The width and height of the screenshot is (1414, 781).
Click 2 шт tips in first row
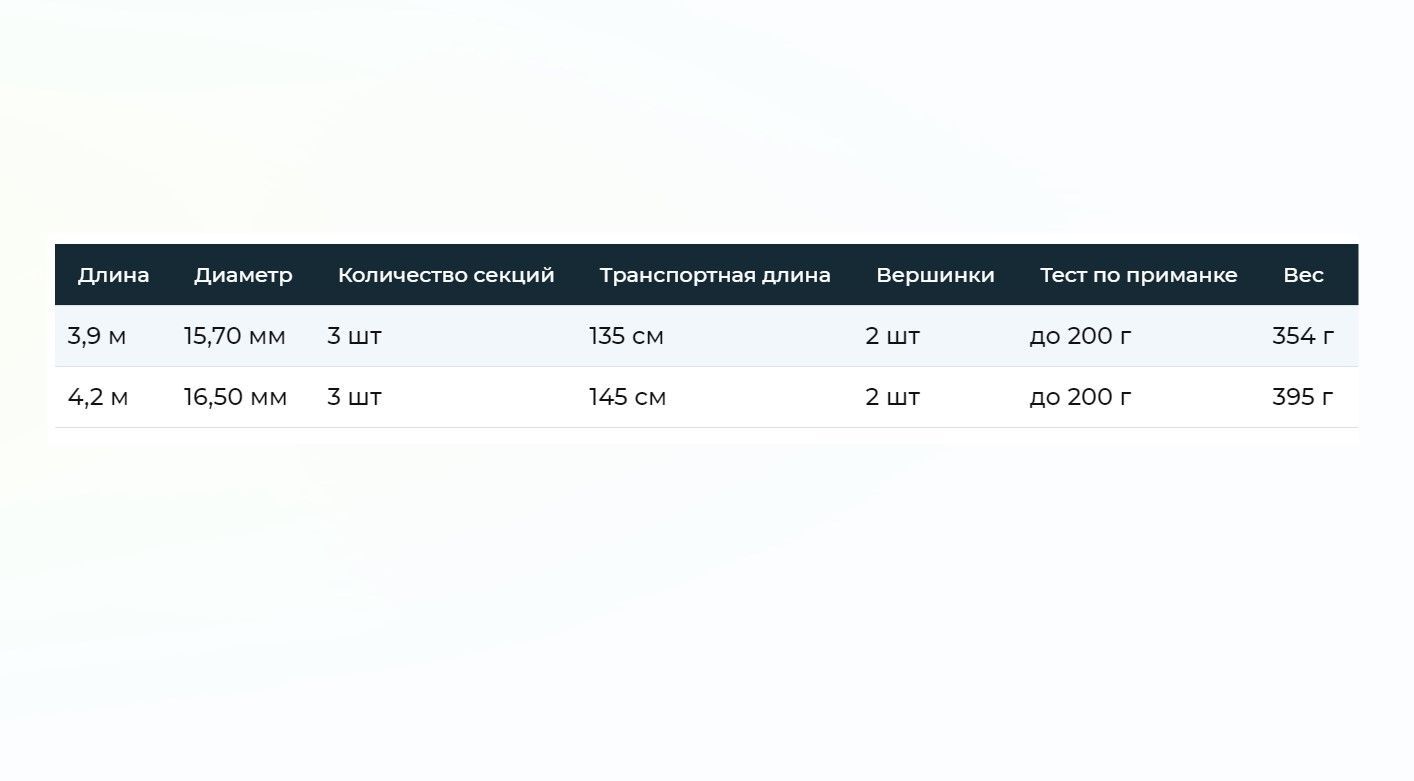pos(892,336)
